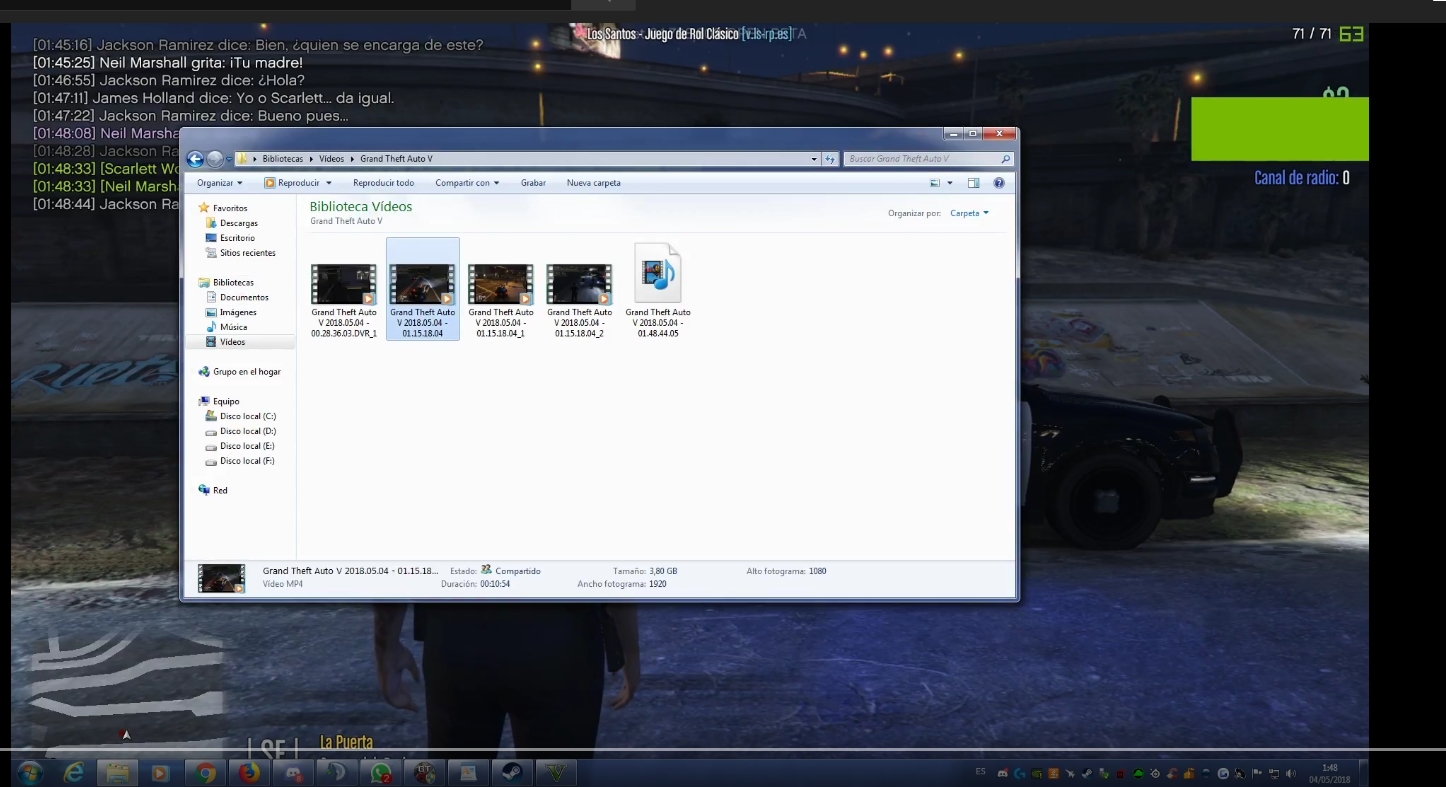Screen dimensions: 1446x787
Task: Open Google Chrome from the taskbar
Action: coord(206,773)
